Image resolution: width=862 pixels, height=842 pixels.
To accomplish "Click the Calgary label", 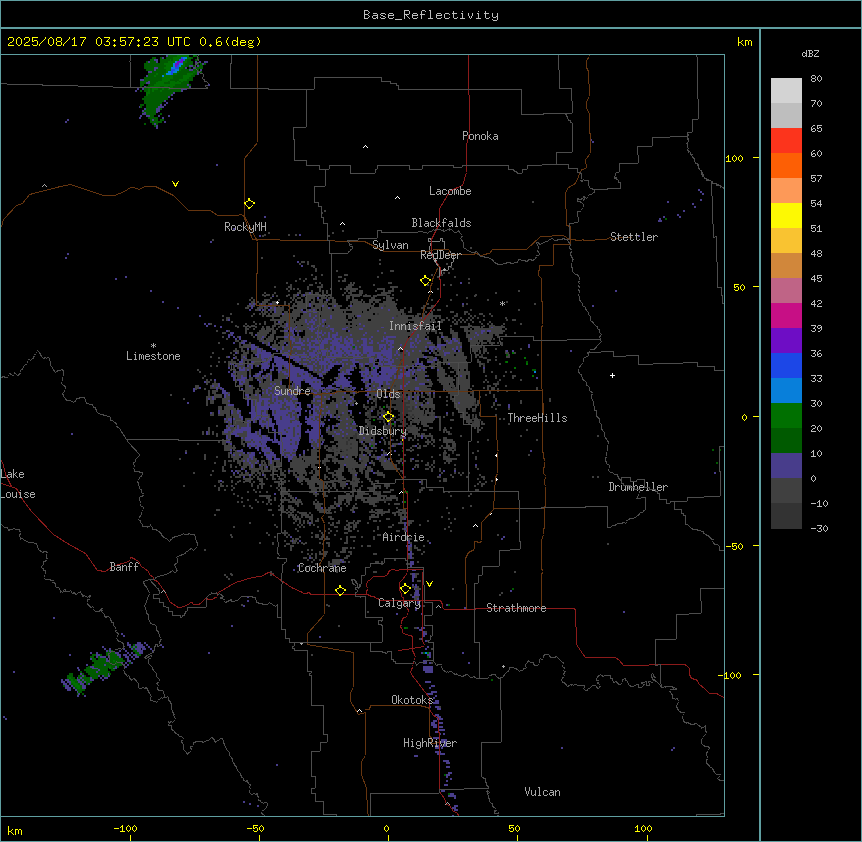I will [x=399, y=603].
